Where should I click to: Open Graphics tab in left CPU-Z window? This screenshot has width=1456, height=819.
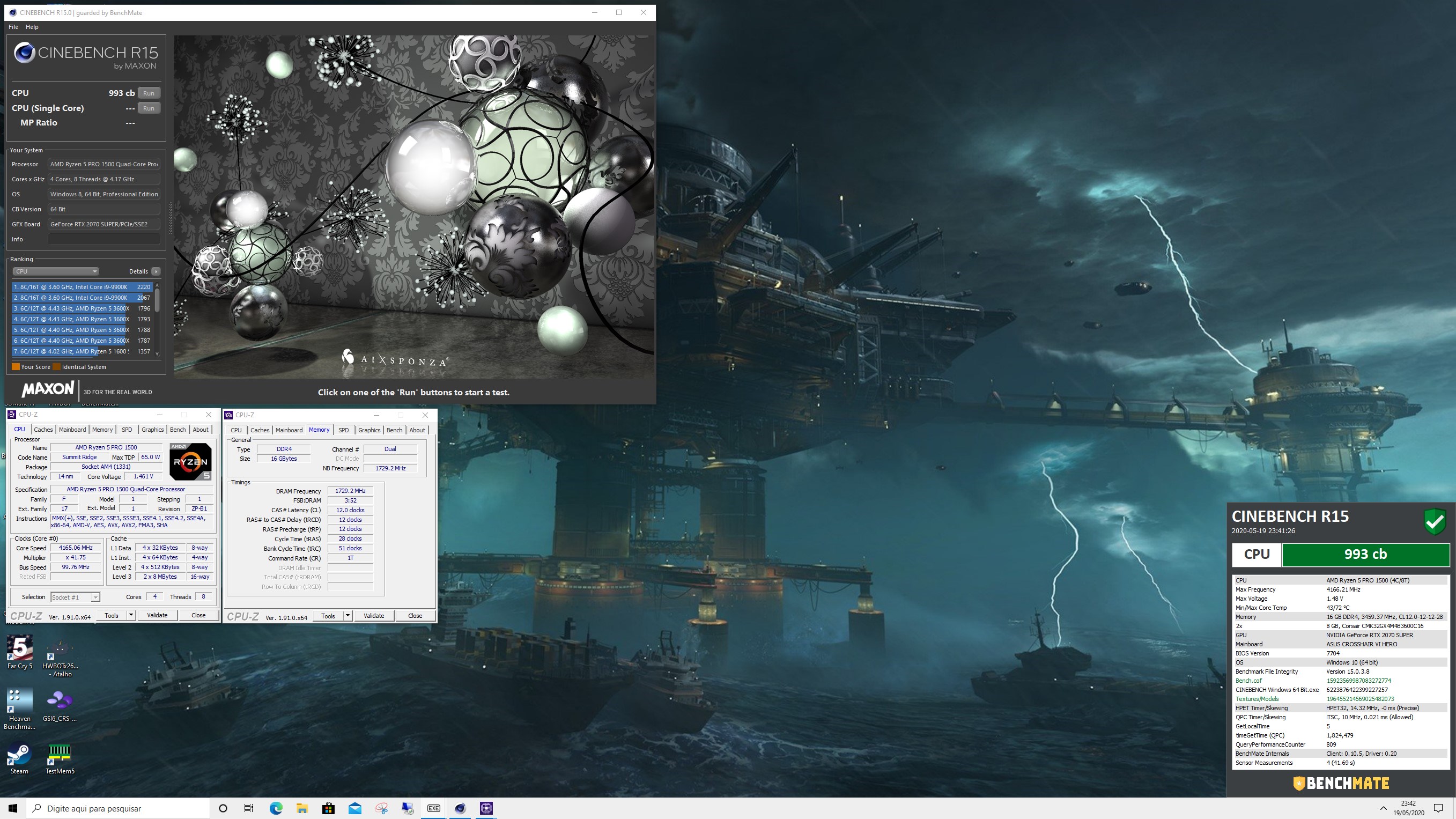coord(153,430)
